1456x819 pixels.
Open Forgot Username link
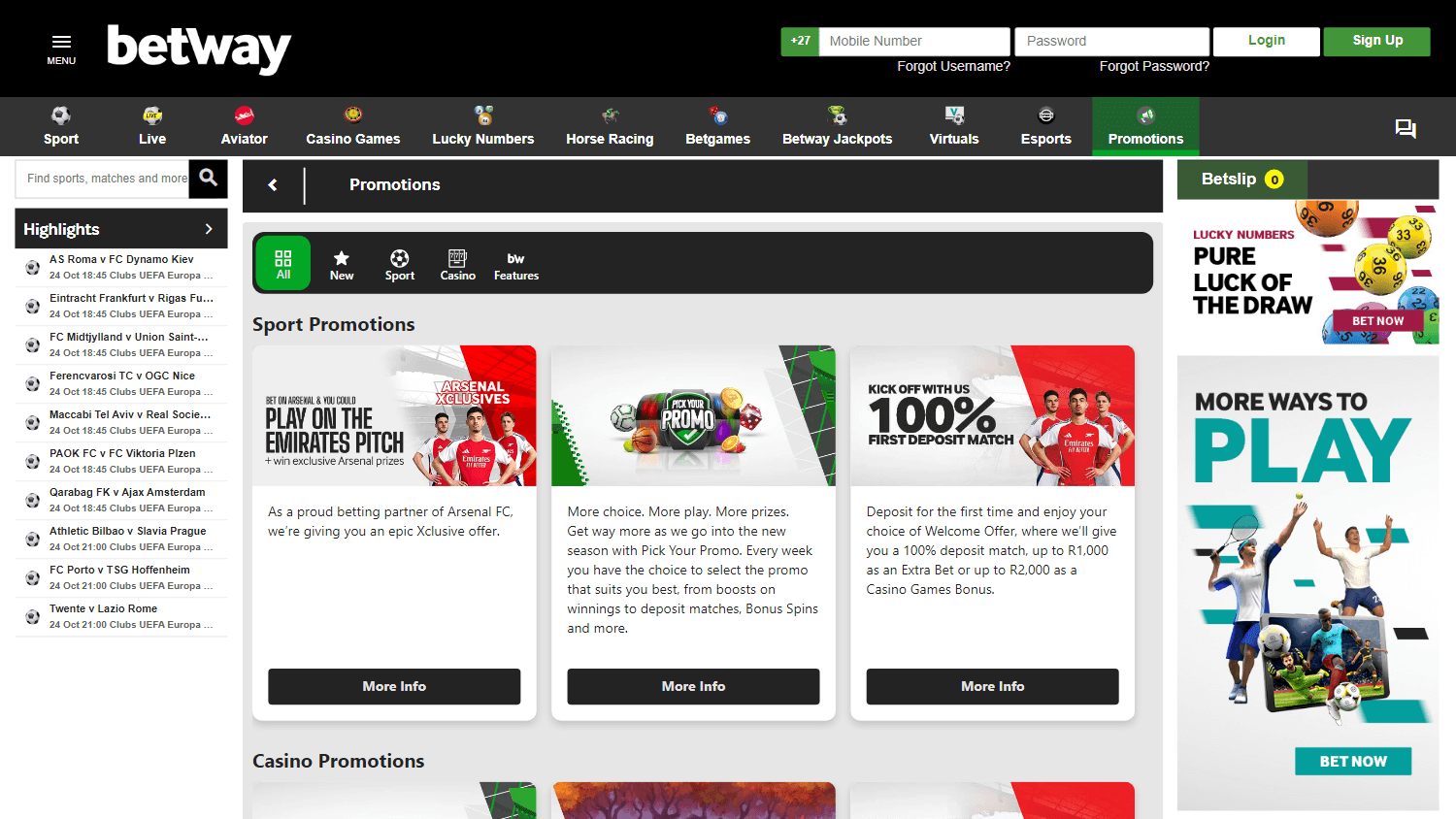953,66
